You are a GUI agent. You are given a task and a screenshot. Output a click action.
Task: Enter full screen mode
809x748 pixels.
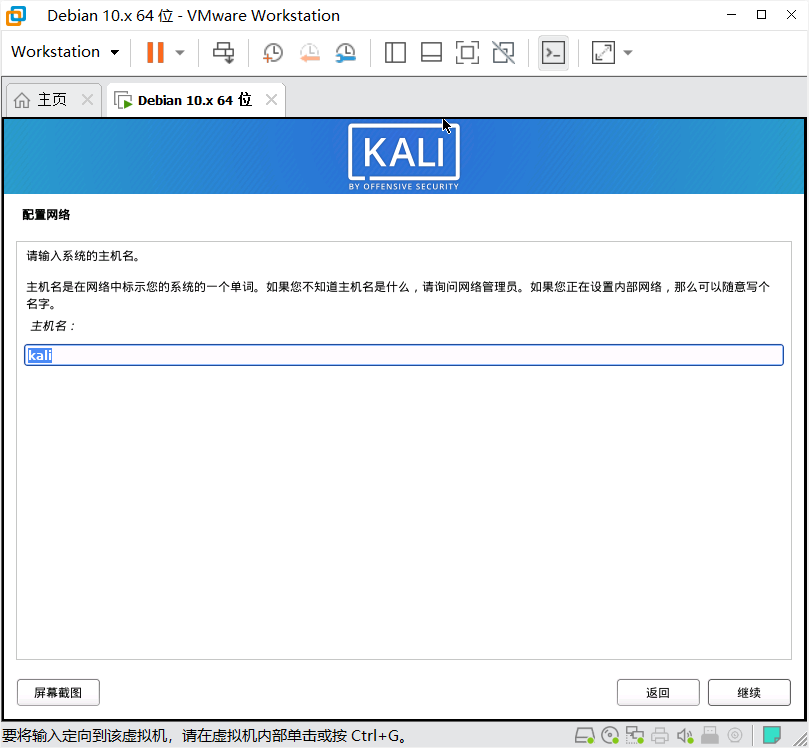(467, 53)
